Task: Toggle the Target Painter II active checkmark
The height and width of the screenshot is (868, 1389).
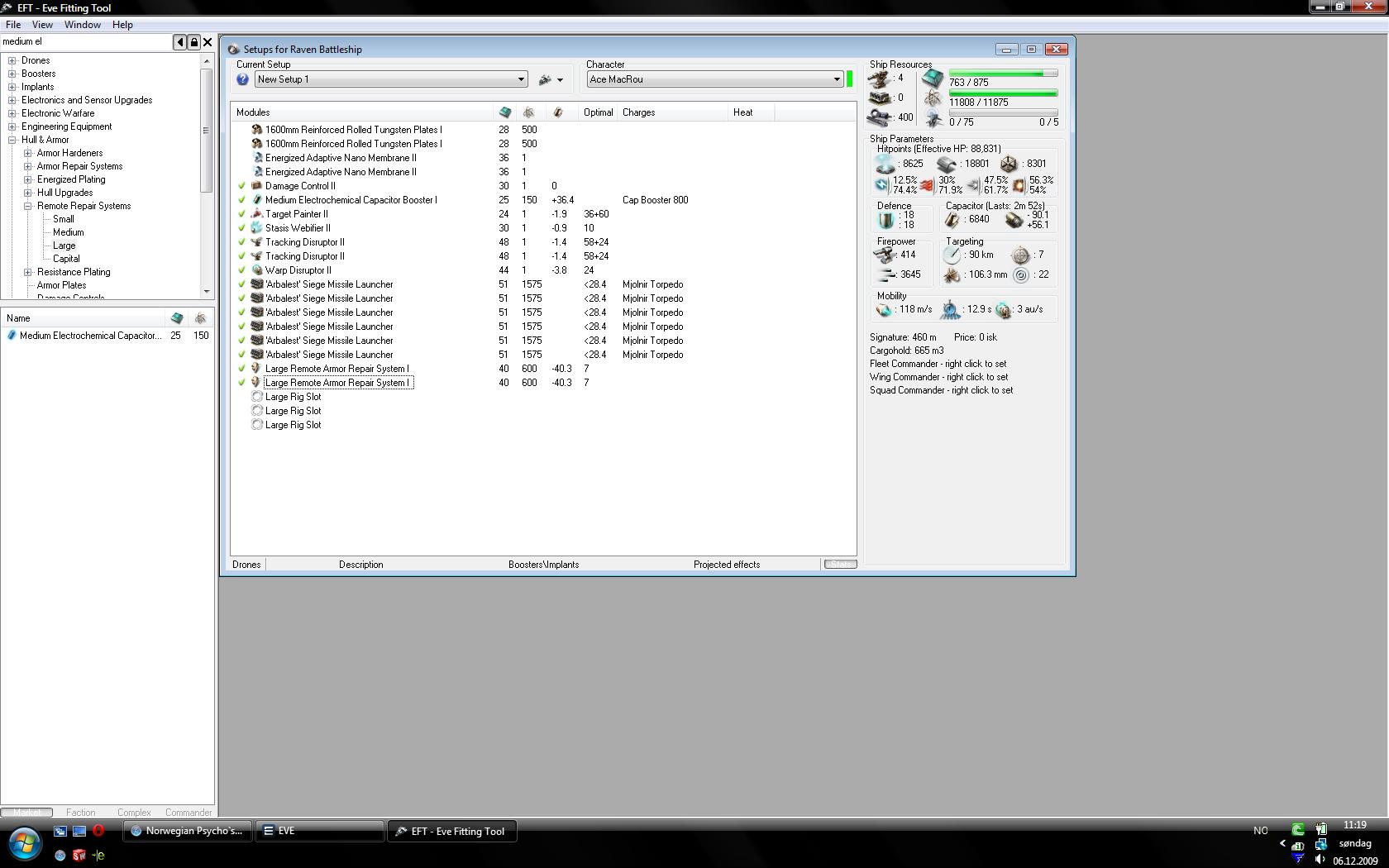Action: [x=241, y=214]
